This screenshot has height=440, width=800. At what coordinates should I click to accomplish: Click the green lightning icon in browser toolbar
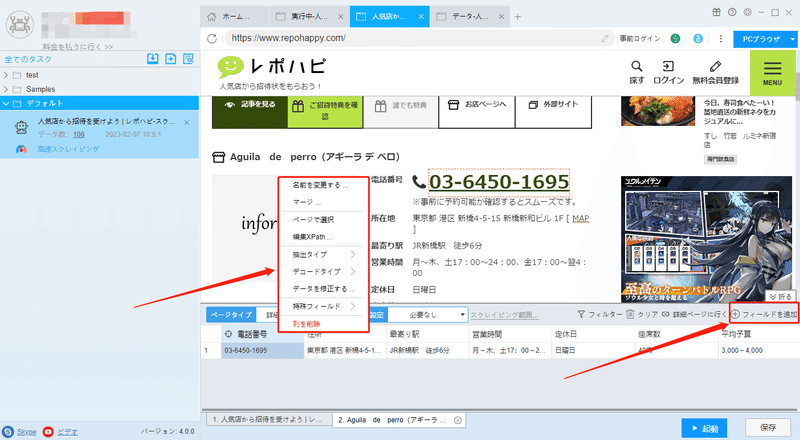(675, 38)
